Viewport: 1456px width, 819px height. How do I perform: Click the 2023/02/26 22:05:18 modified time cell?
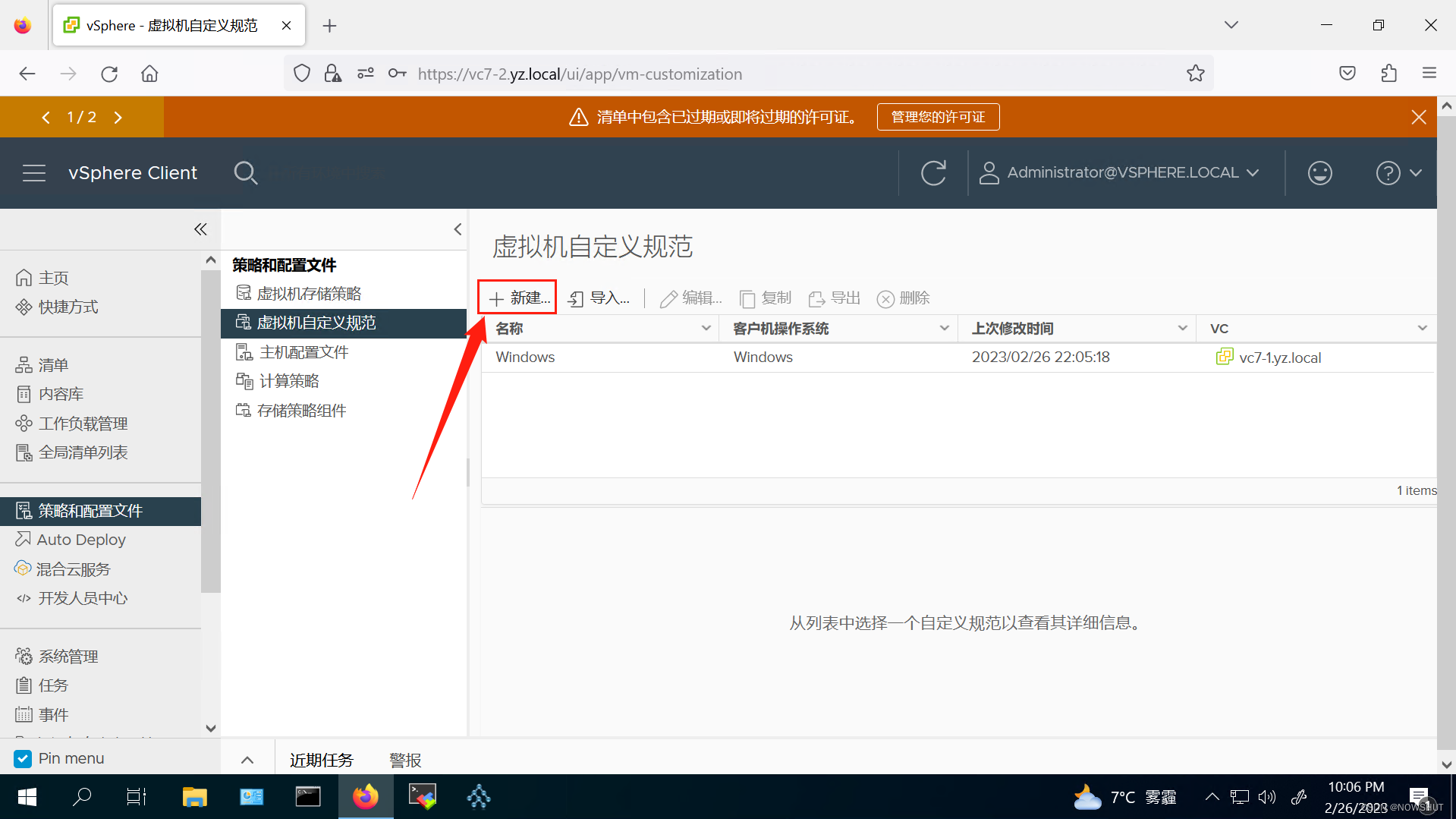point(1040,357)
